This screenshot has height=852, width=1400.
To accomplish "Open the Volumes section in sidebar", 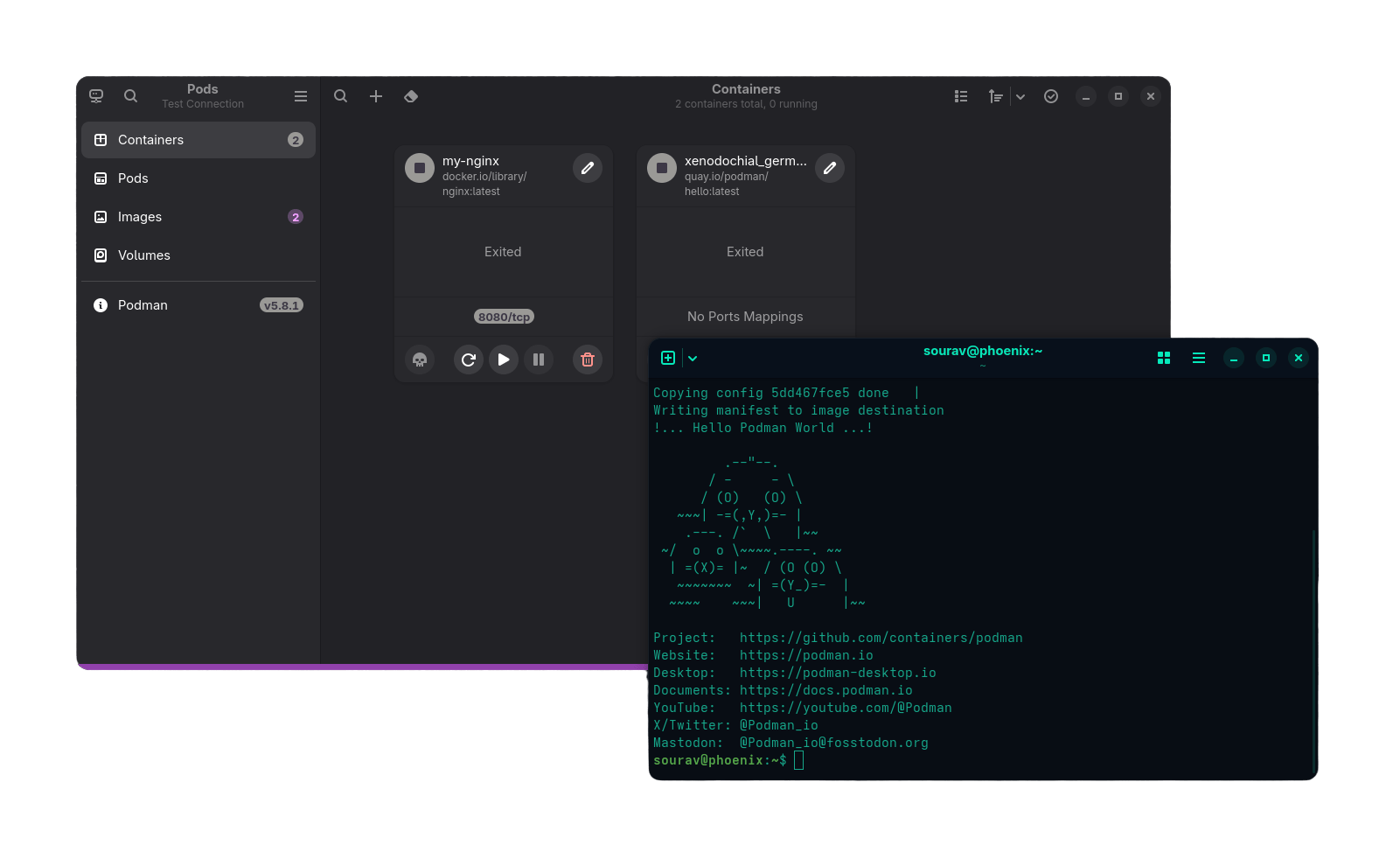I will tap(144, 255).
